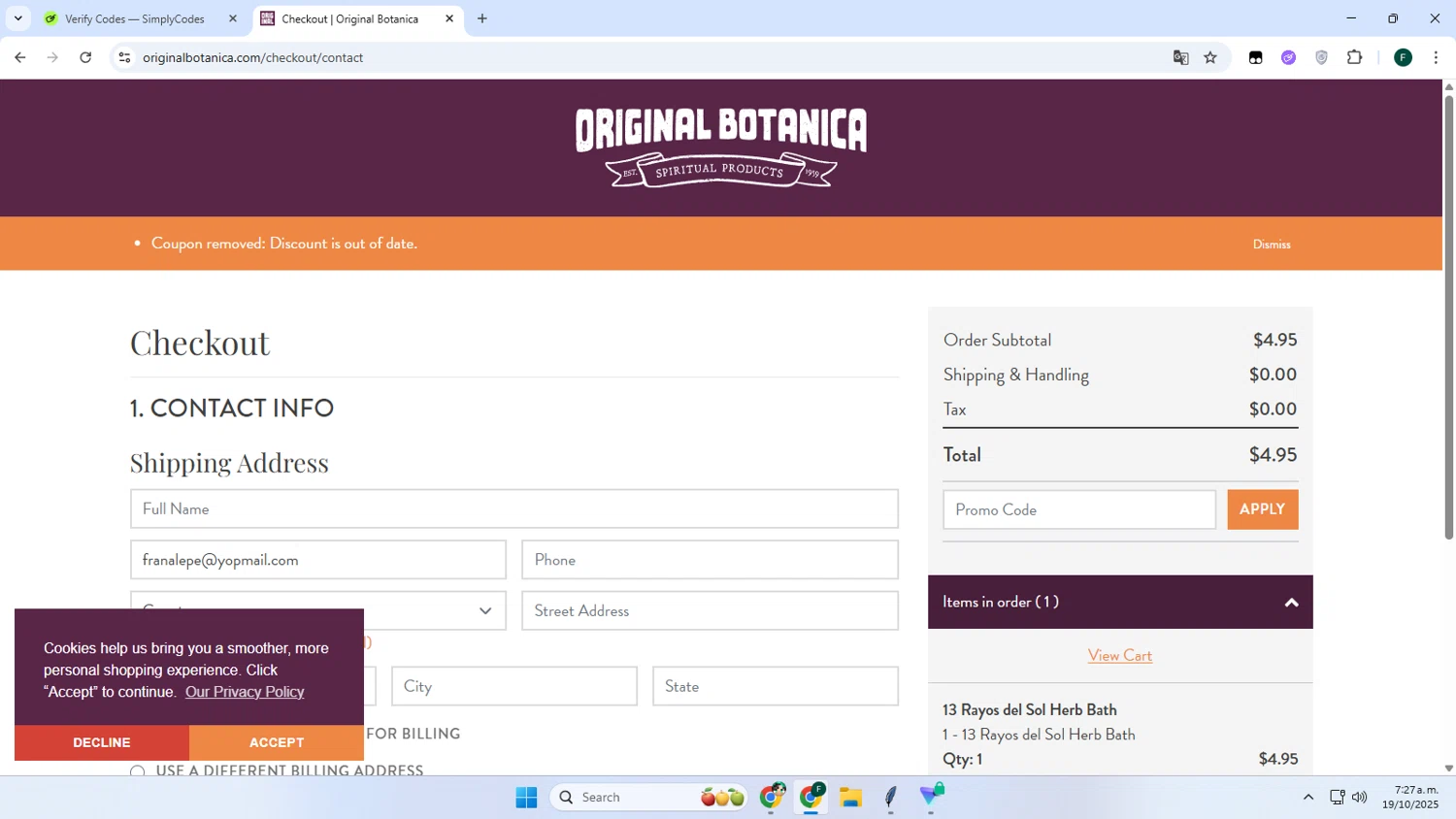Reload the checkout page
Image resolution: width=1456 pixels, height=819 pixels.
coord(85,57)
